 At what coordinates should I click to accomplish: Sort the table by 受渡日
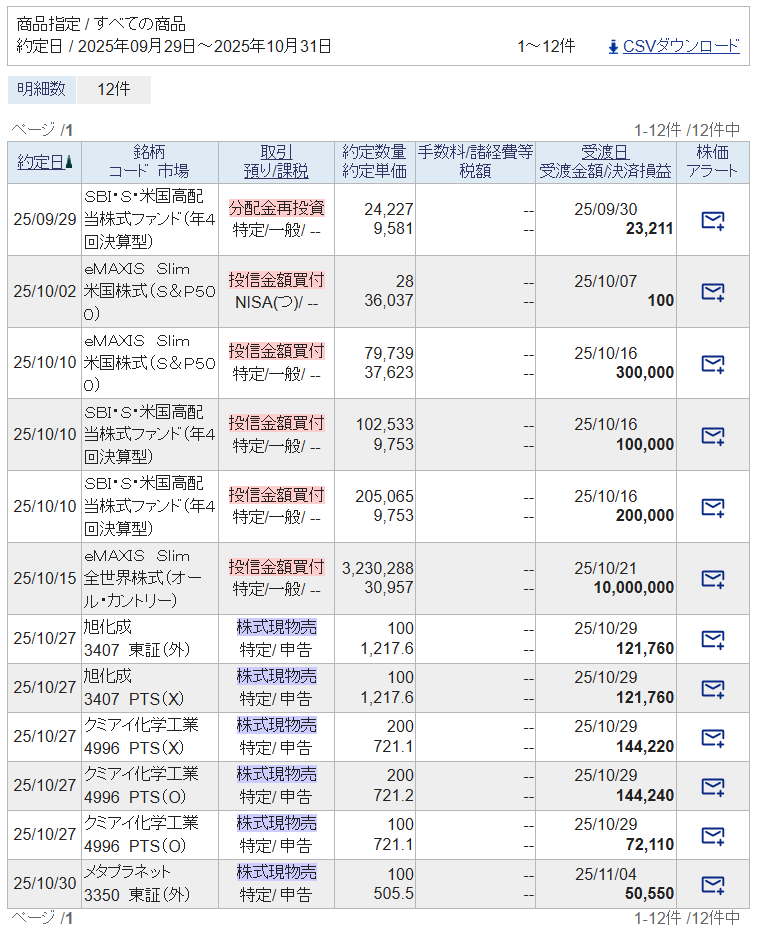[x=605, y=152]
